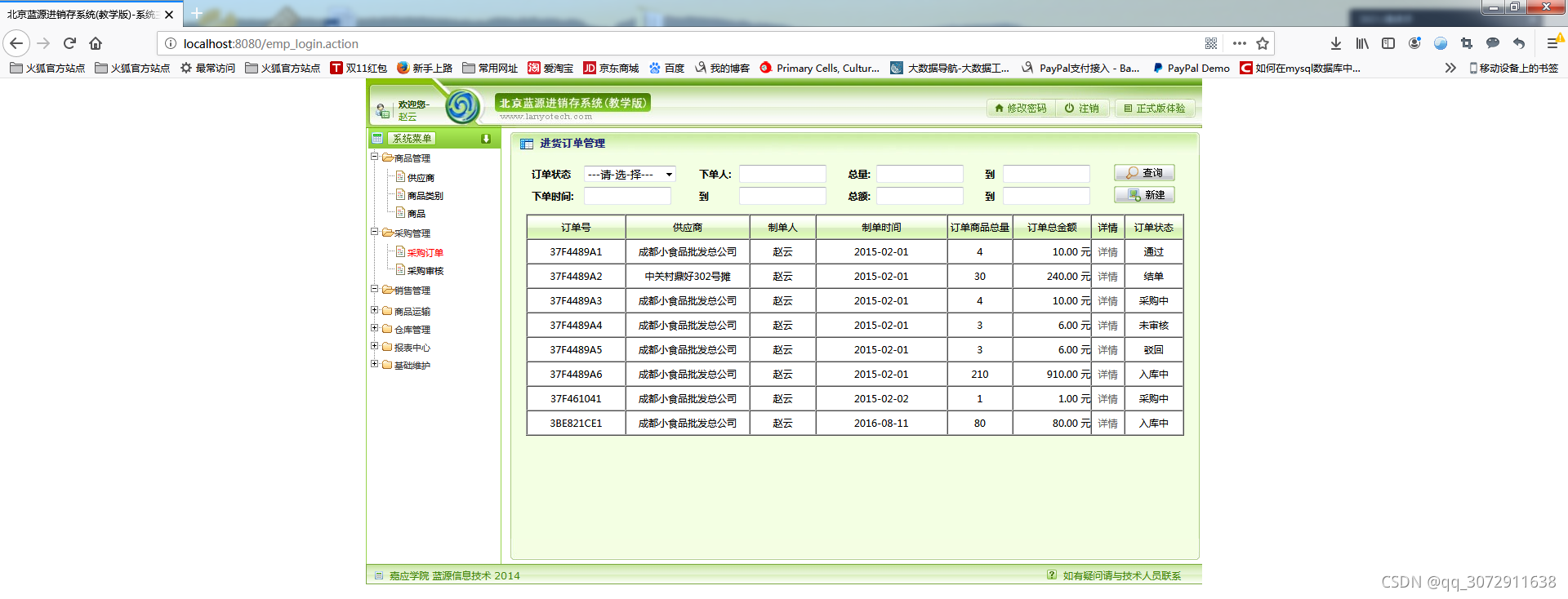Focus the 总额 start input field

920,196
